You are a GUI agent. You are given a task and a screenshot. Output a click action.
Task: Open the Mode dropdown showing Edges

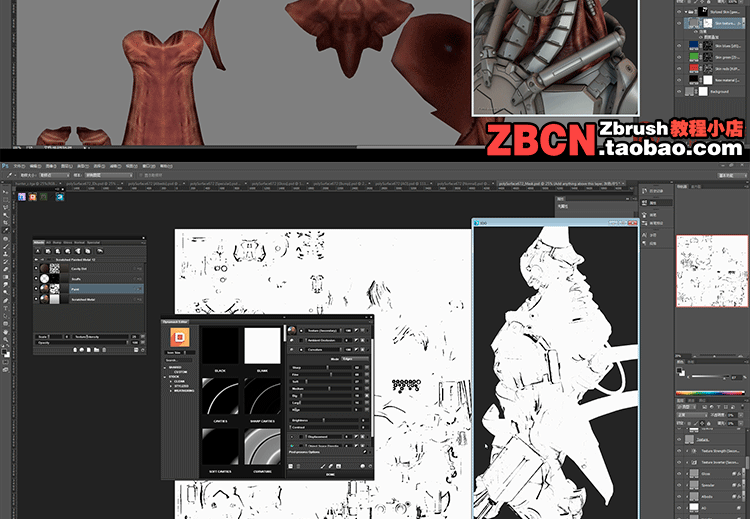tap(355, 359)
